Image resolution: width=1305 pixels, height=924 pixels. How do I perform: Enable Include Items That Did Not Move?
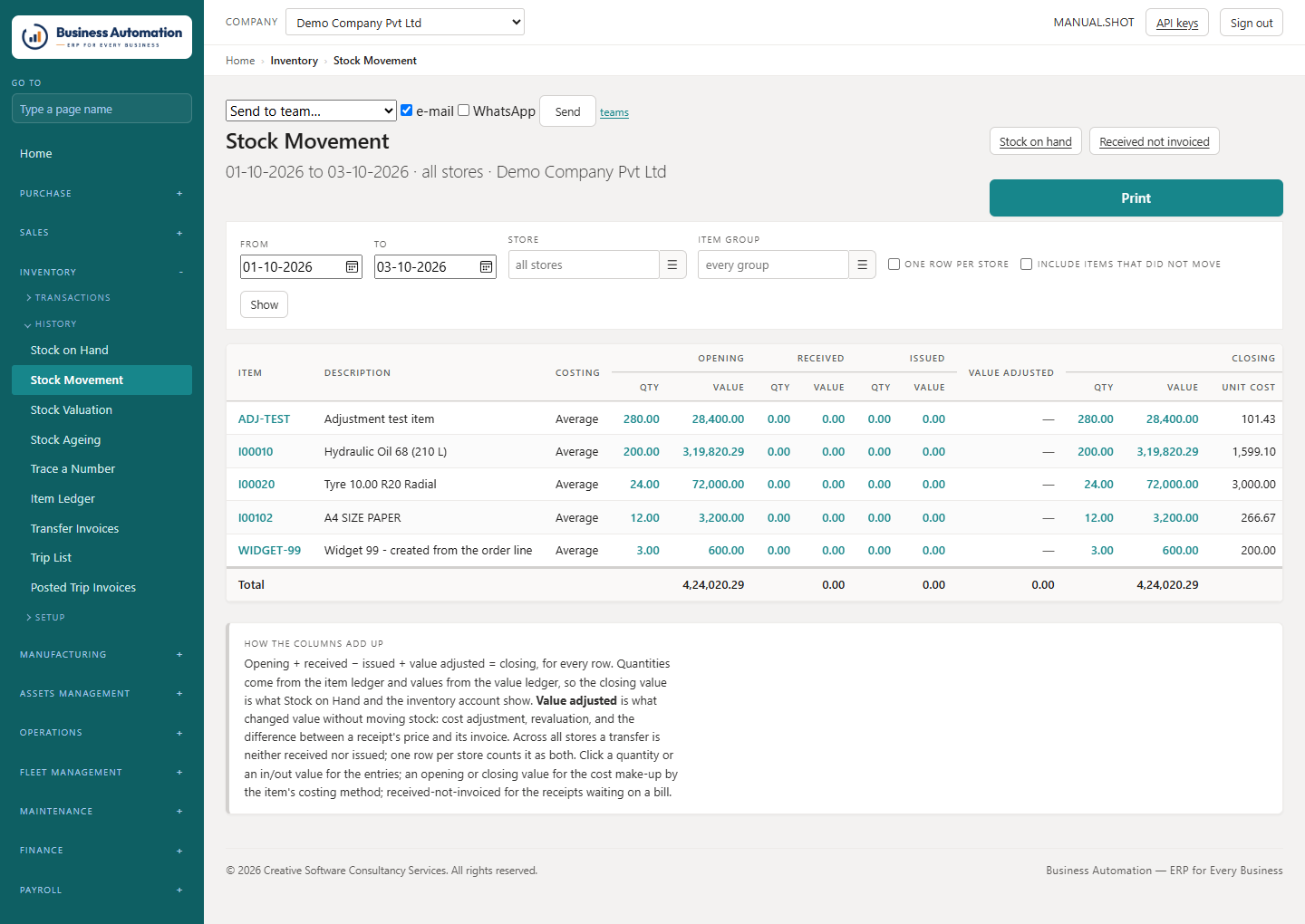(1027, 265)
